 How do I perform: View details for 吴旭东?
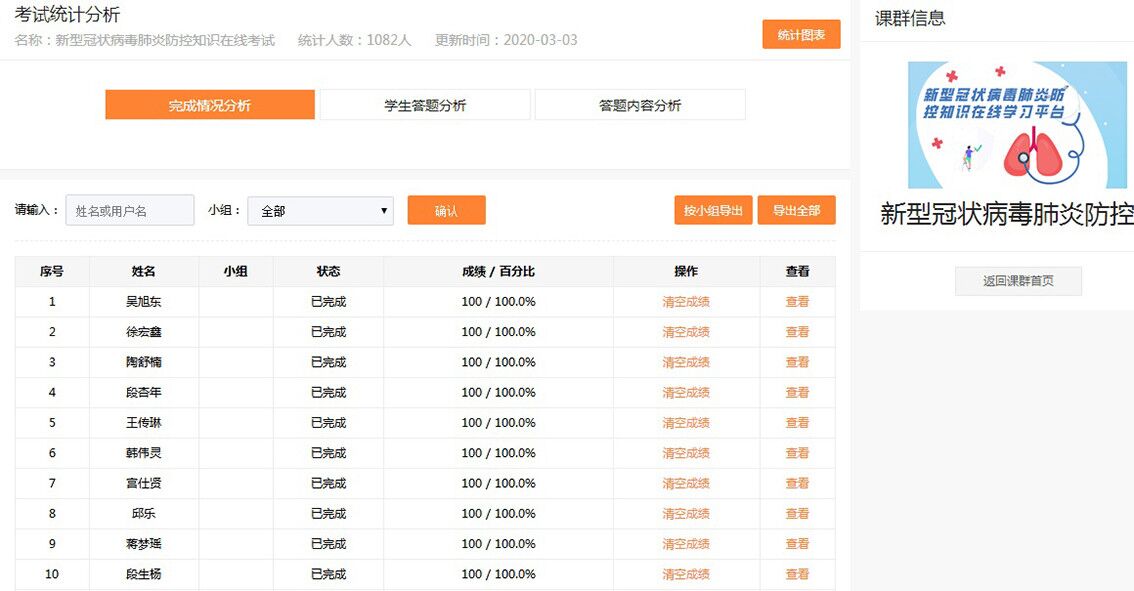(797, 302)
